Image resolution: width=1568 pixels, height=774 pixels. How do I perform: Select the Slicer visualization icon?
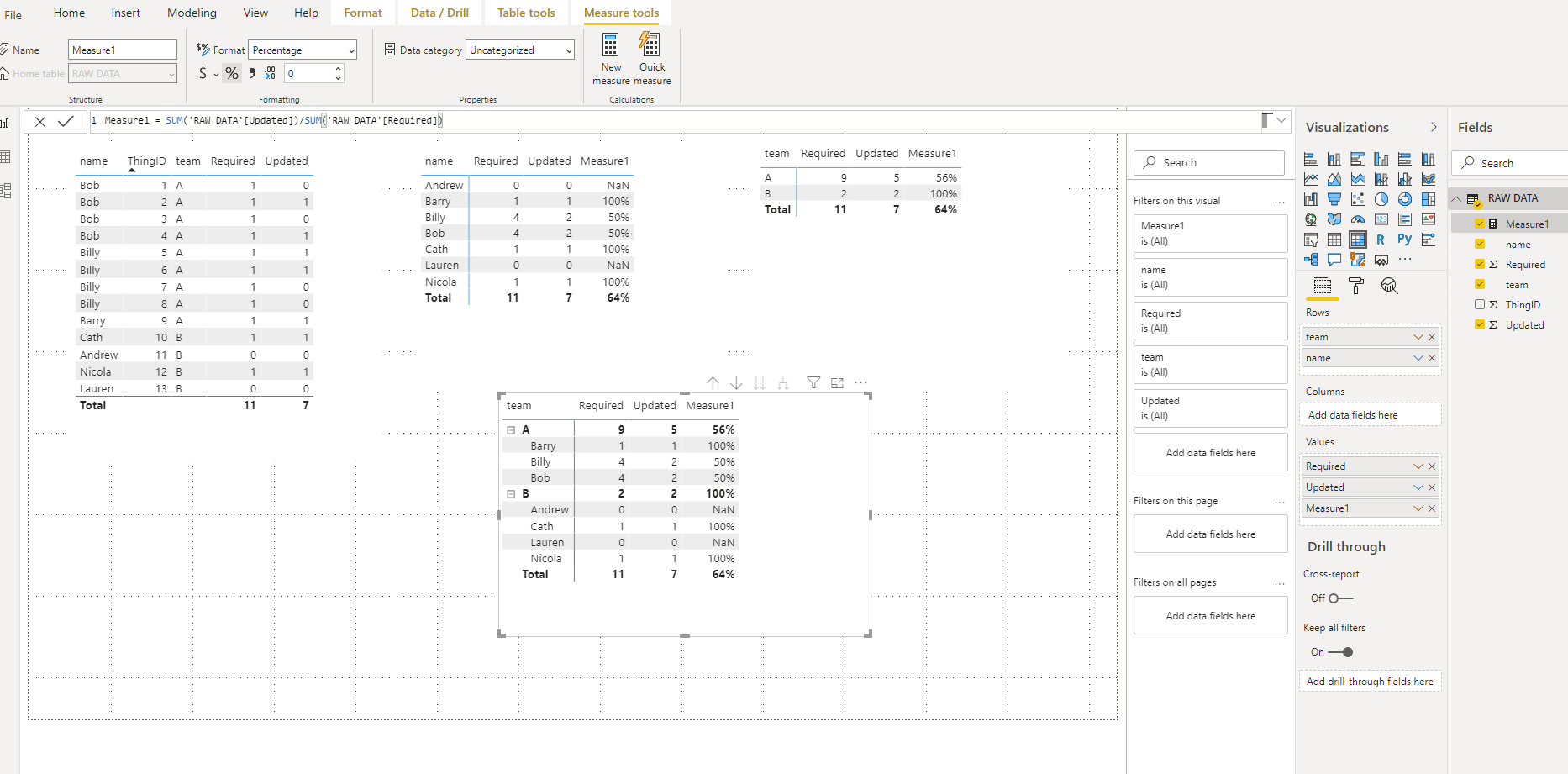coord(1310,240)
